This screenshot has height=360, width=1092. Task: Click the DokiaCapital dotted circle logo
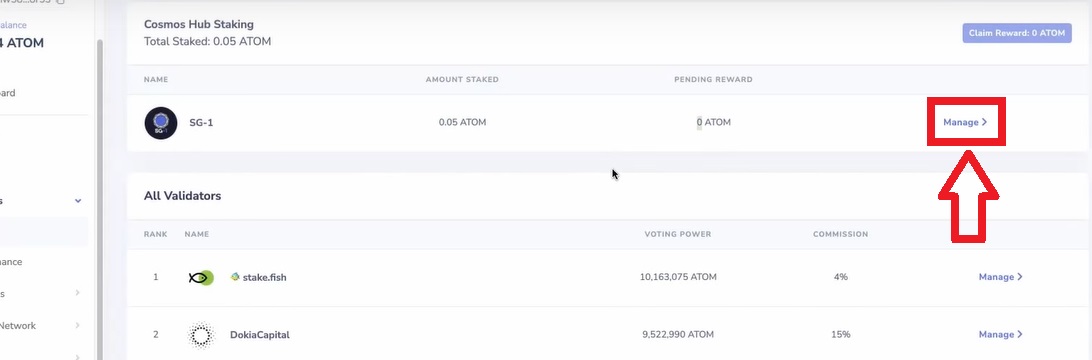pos(201,335)
